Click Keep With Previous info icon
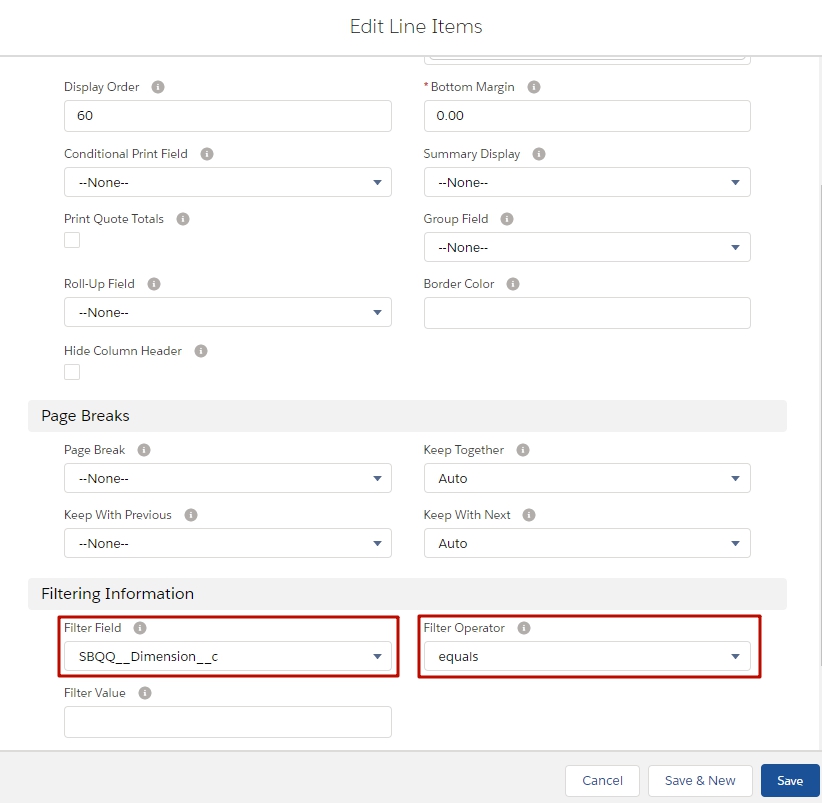822x803 pixels. click(191, 515)
